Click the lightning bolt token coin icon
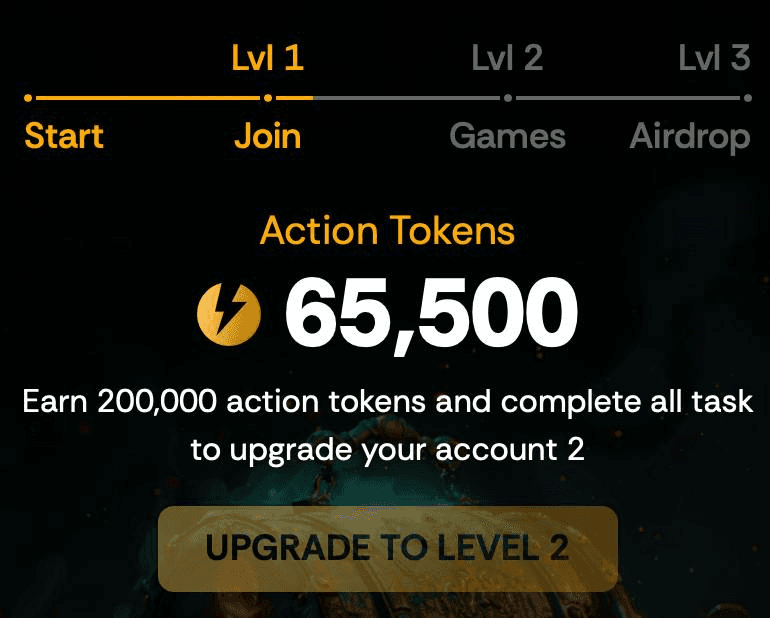This screenshot has height=618, width=770. 229,314
